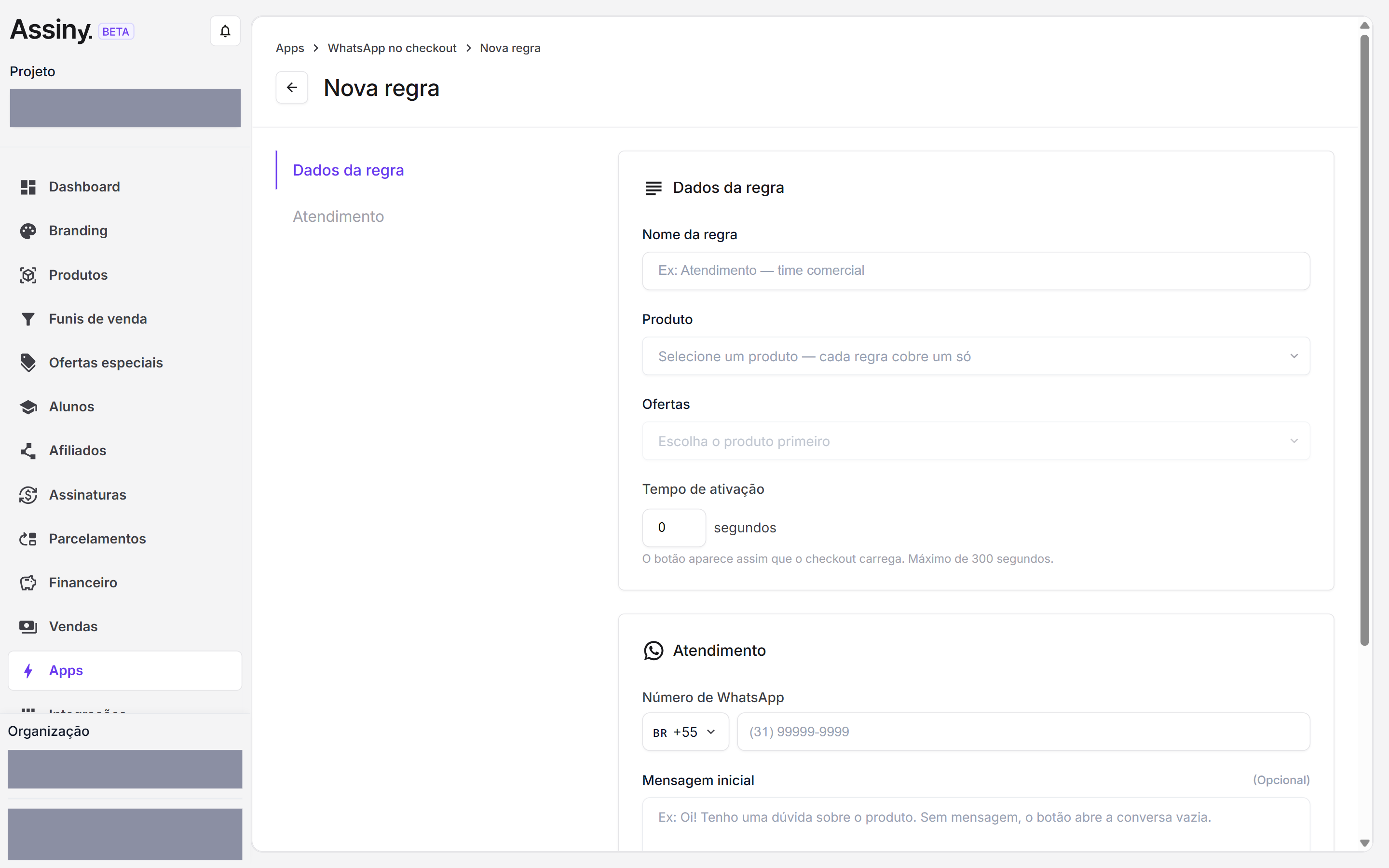Viewport: 1389px width, 868px height.
Task: Click the 'segundos' label
Action: (x=745, y=528)
